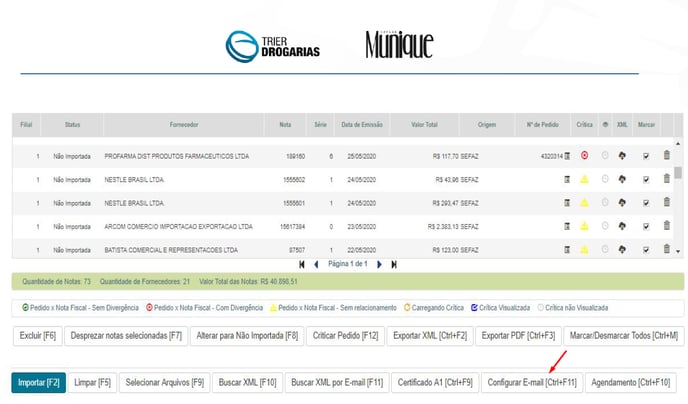Go to the first page of results

click(301, 265)
